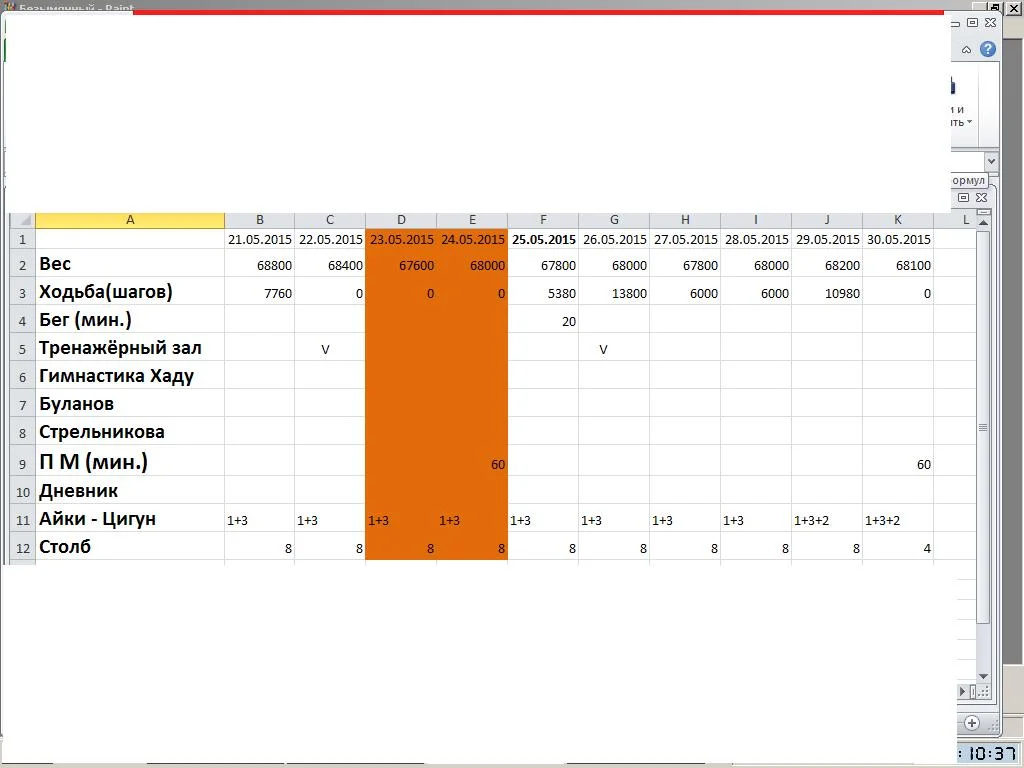Click the cell Дневник
The width and height of the screenshot is (1024, 768).
(x=130, y=490)
